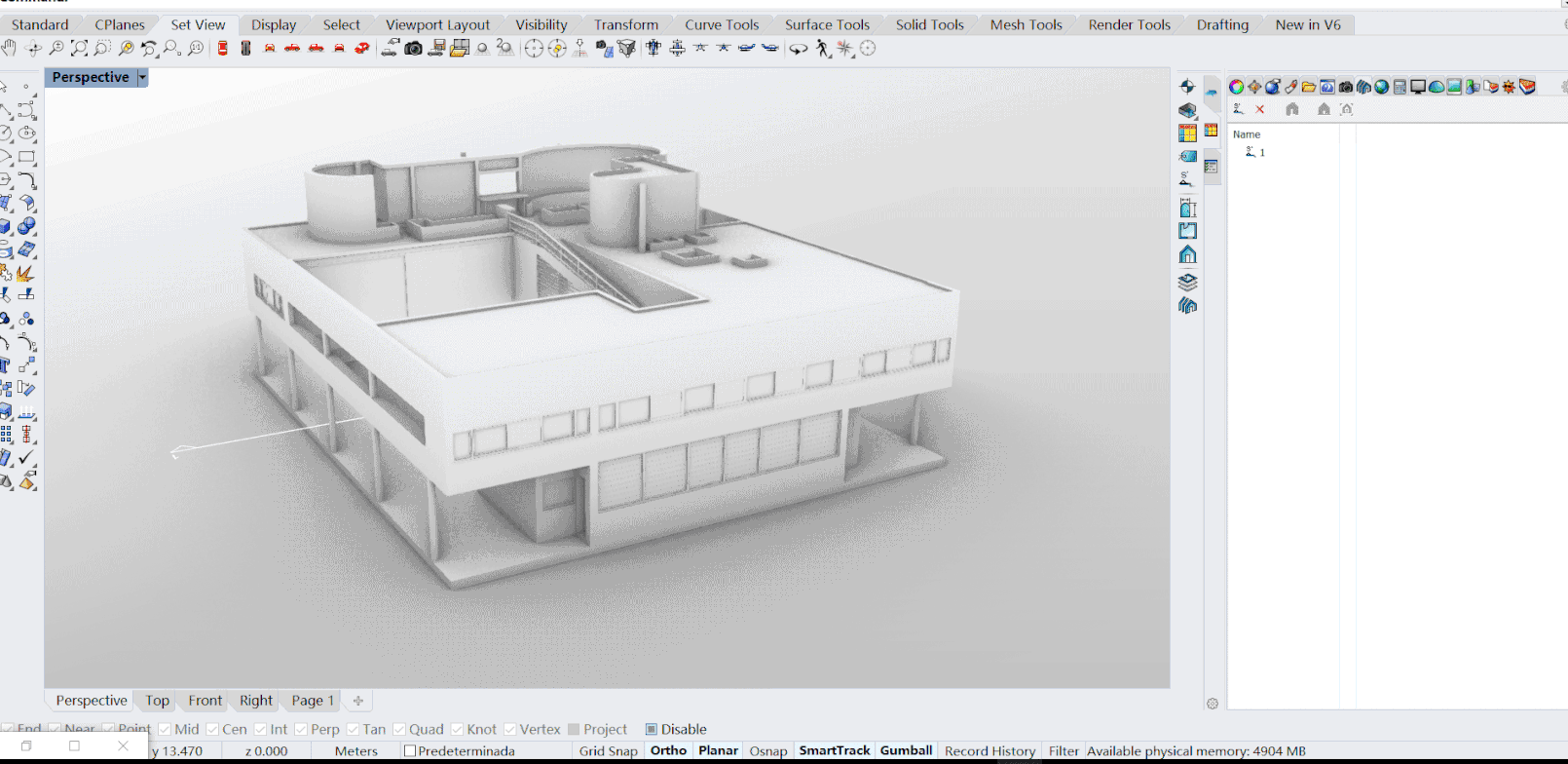
Task: Click the checkmark analysis tool in left sidebar
Action: point(26,456)
